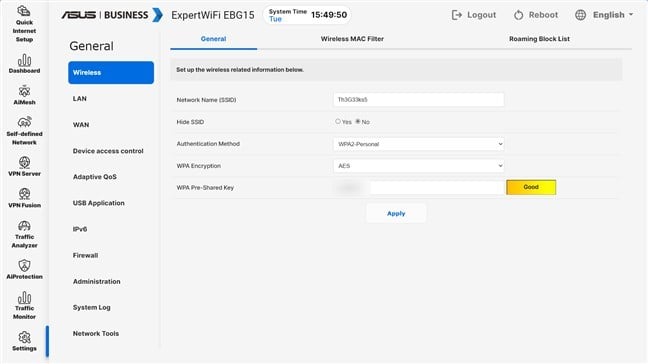Switch to Roaming Block List tab
Image resolution: width=648 pixels, height=364 pixels.
pyautogui.click(x=539, y=39)
